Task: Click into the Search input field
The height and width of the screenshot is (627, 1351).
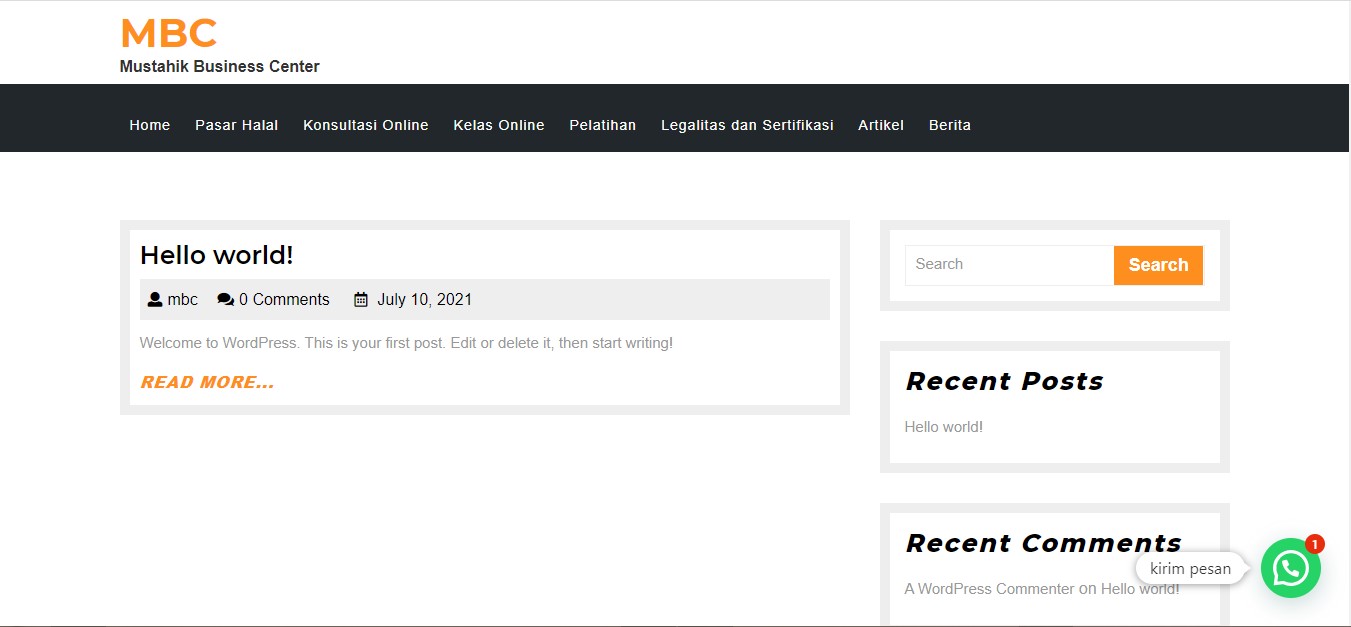Action: [x=1008, y=265]
